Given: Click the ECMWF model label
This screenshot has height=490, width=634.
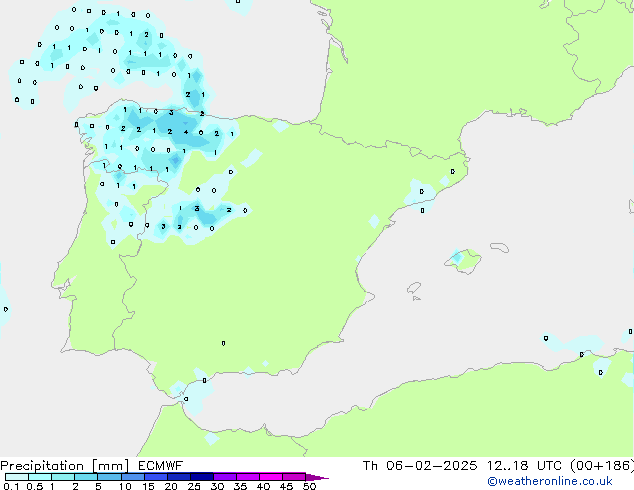Looking at the screenshot, I should click(161, 466).
